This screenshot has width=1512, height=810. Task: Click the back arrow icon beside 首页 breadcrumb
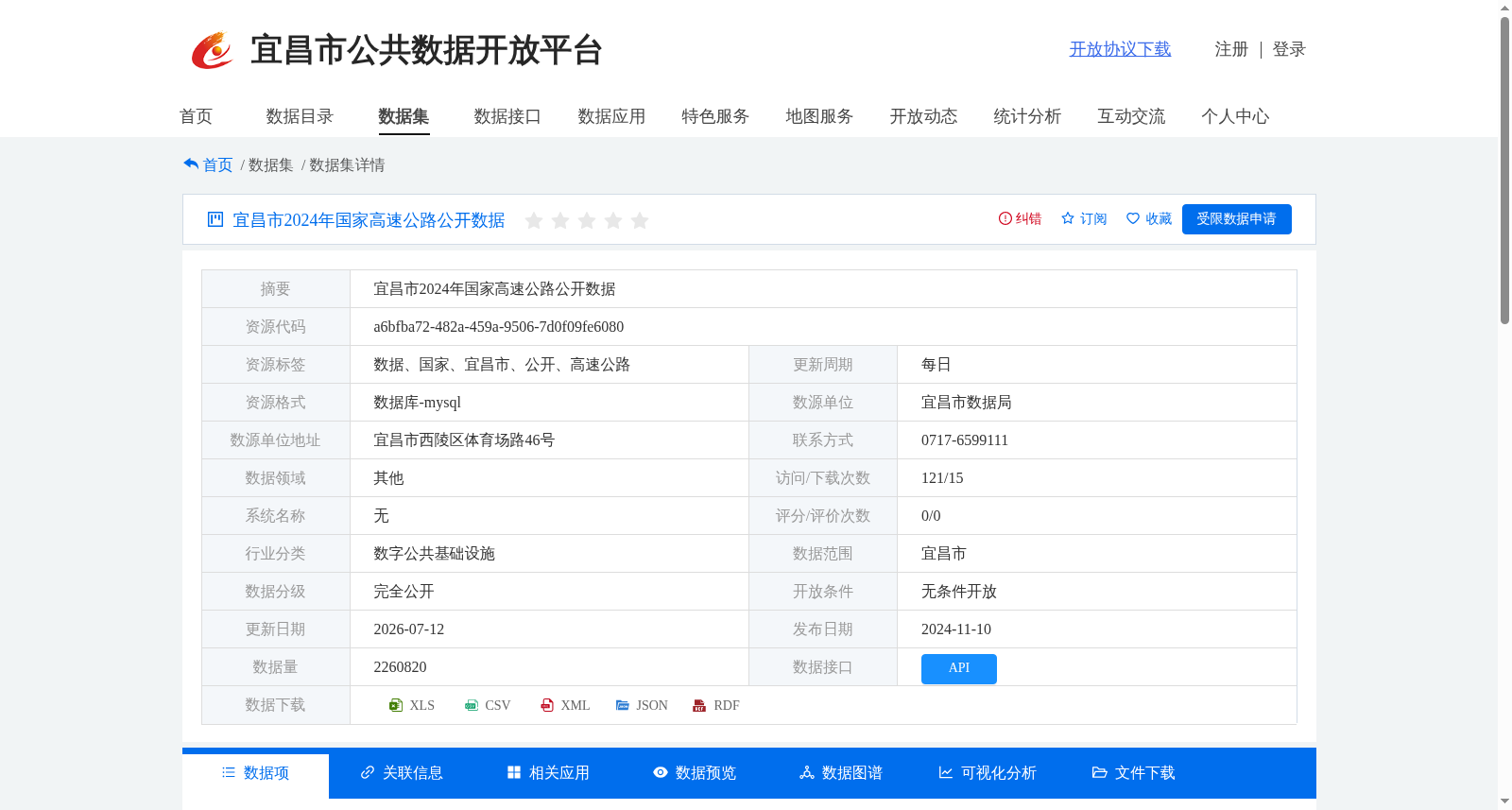(x=191, y=164)
